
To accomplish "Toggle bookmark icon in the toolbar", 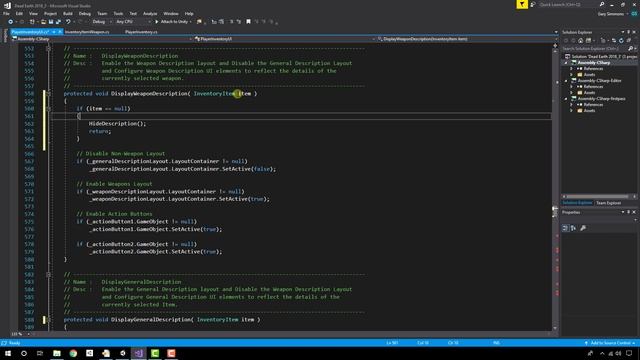I will point(248,22).
